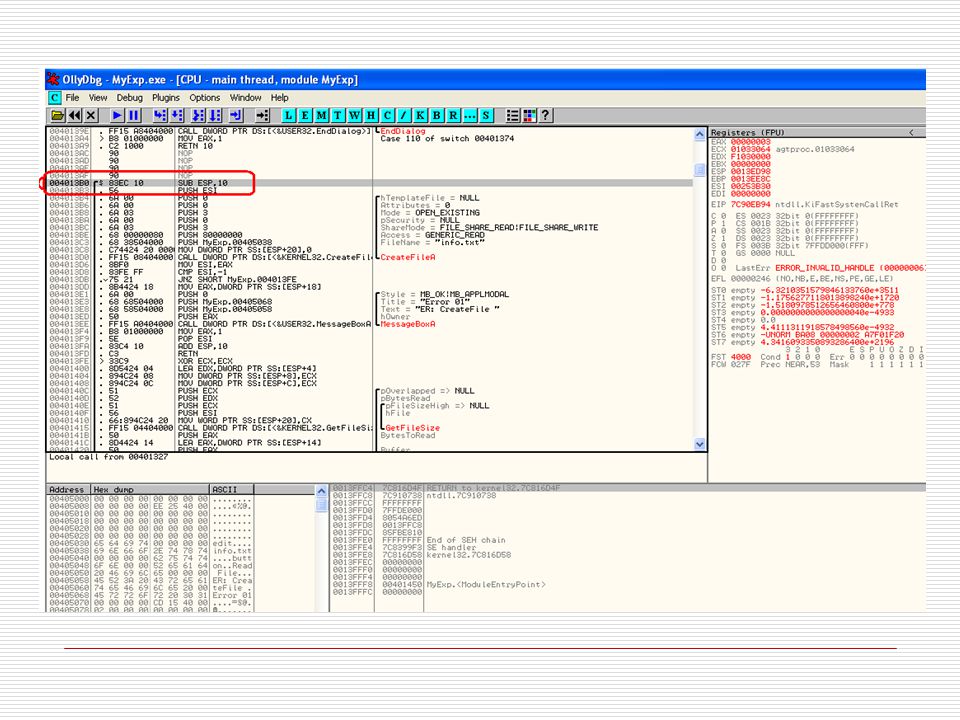Select the EIP register value 7C90EB94
Viewport: 960px width, 720px height.
point(751,204)
